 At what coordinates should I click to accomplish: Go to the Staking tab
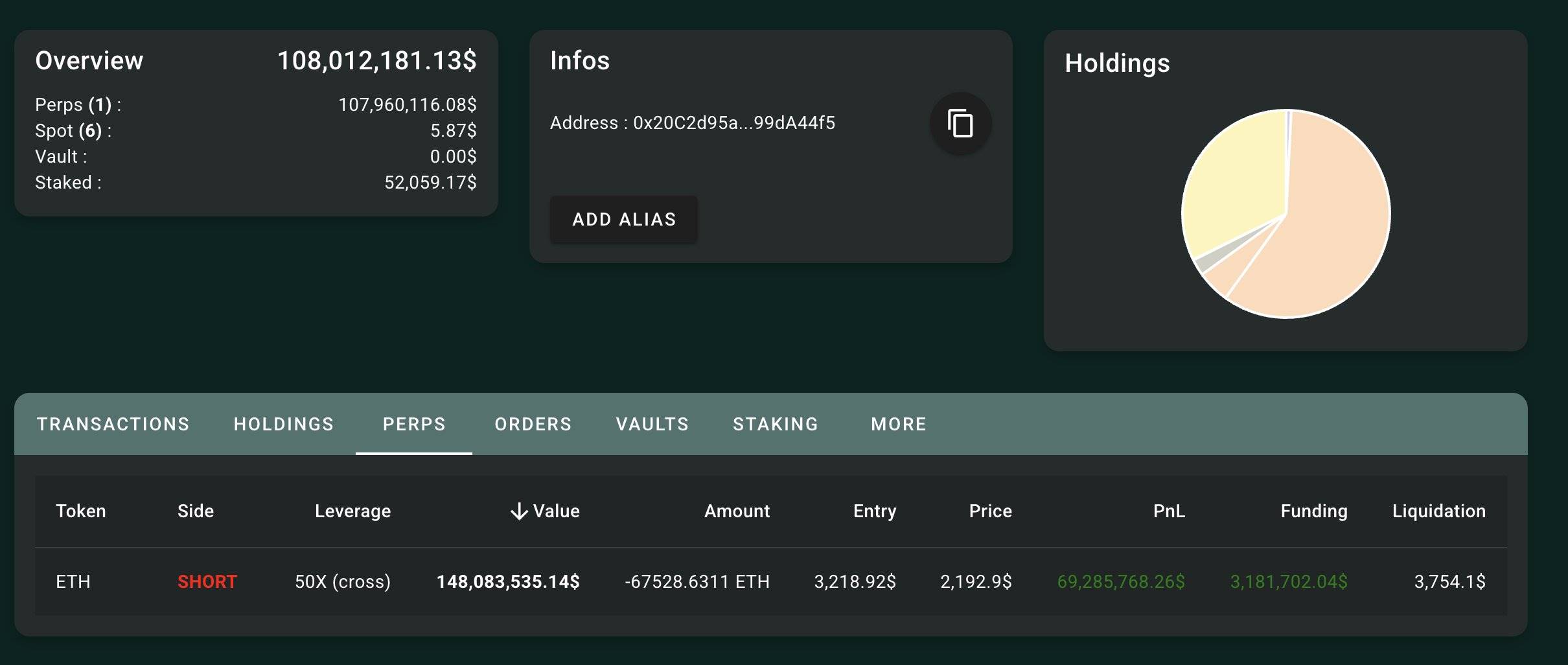coord(776,424)
